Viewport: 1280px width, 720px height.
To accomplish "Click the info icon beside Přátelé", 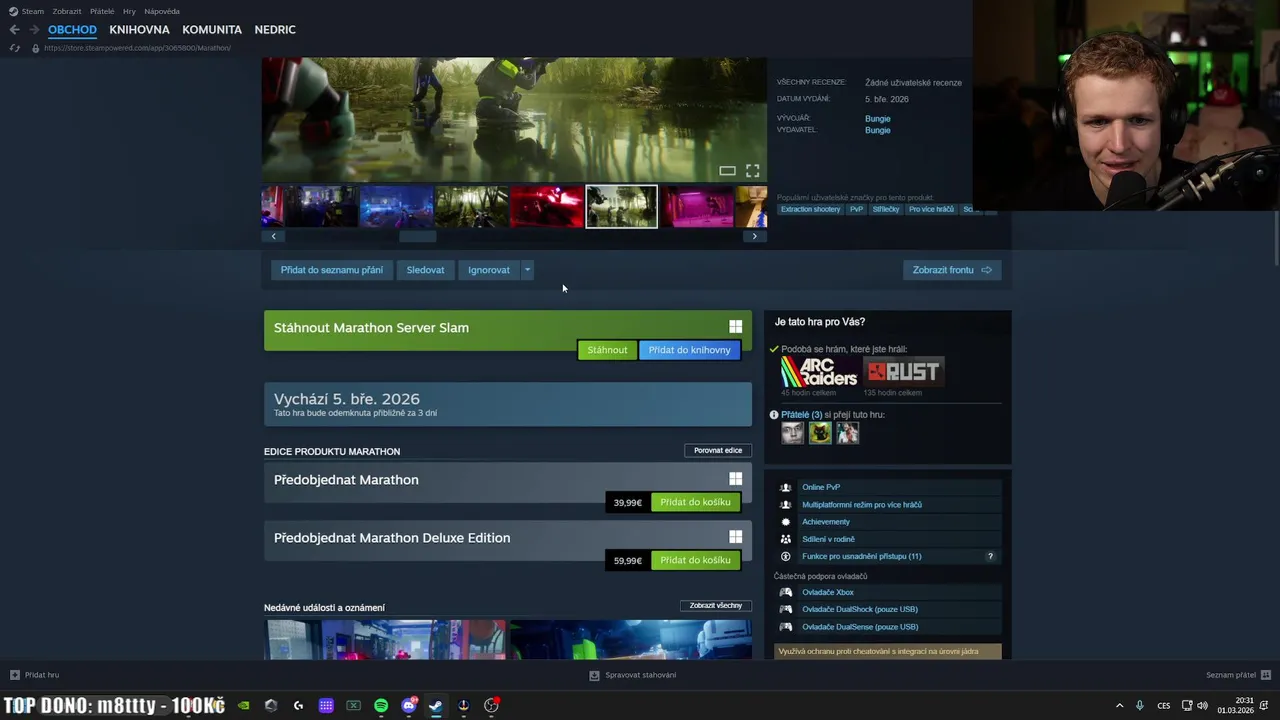I will [774, 415].
